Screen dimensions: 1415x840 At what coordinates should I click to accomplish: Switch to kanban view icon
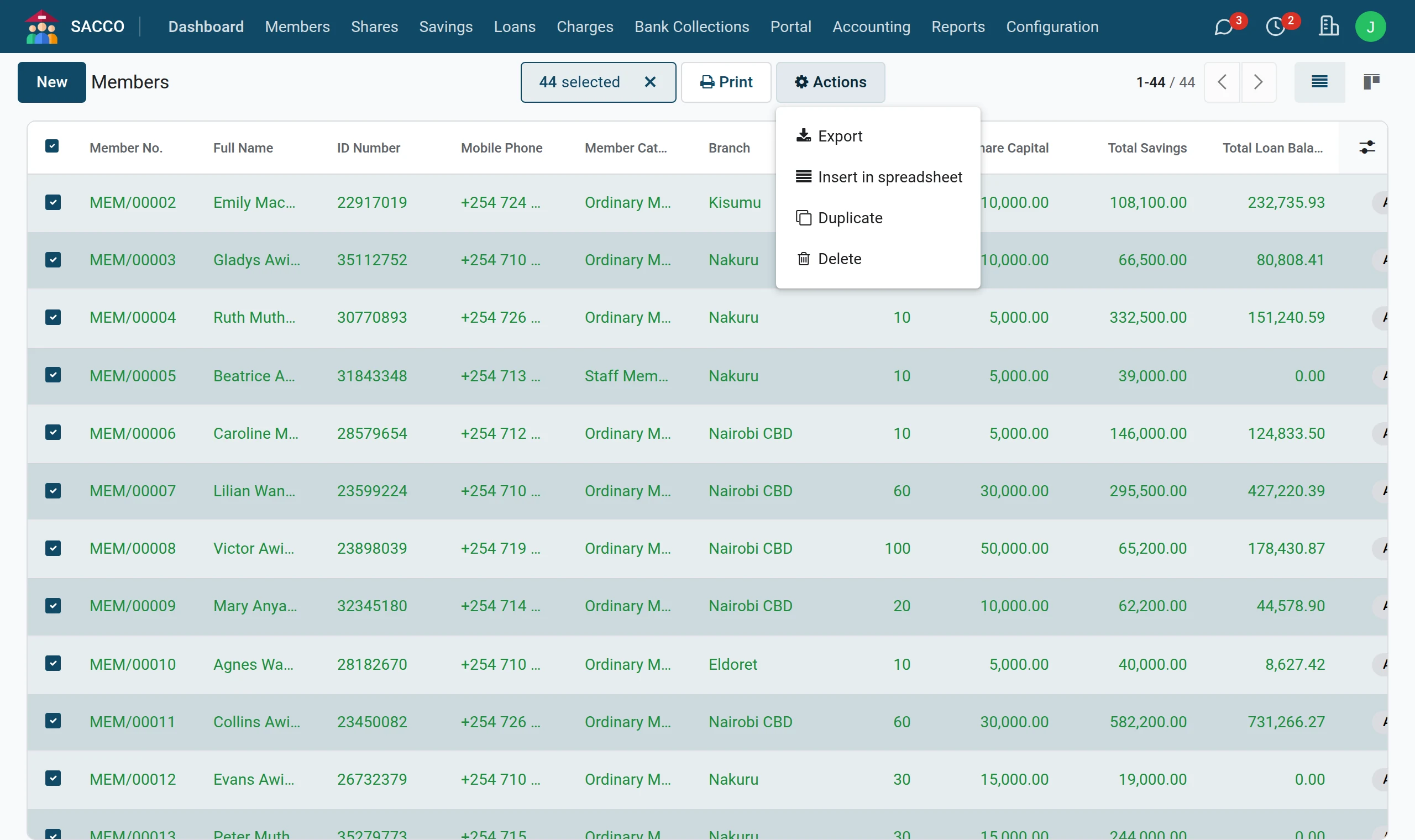point(1371,82)
